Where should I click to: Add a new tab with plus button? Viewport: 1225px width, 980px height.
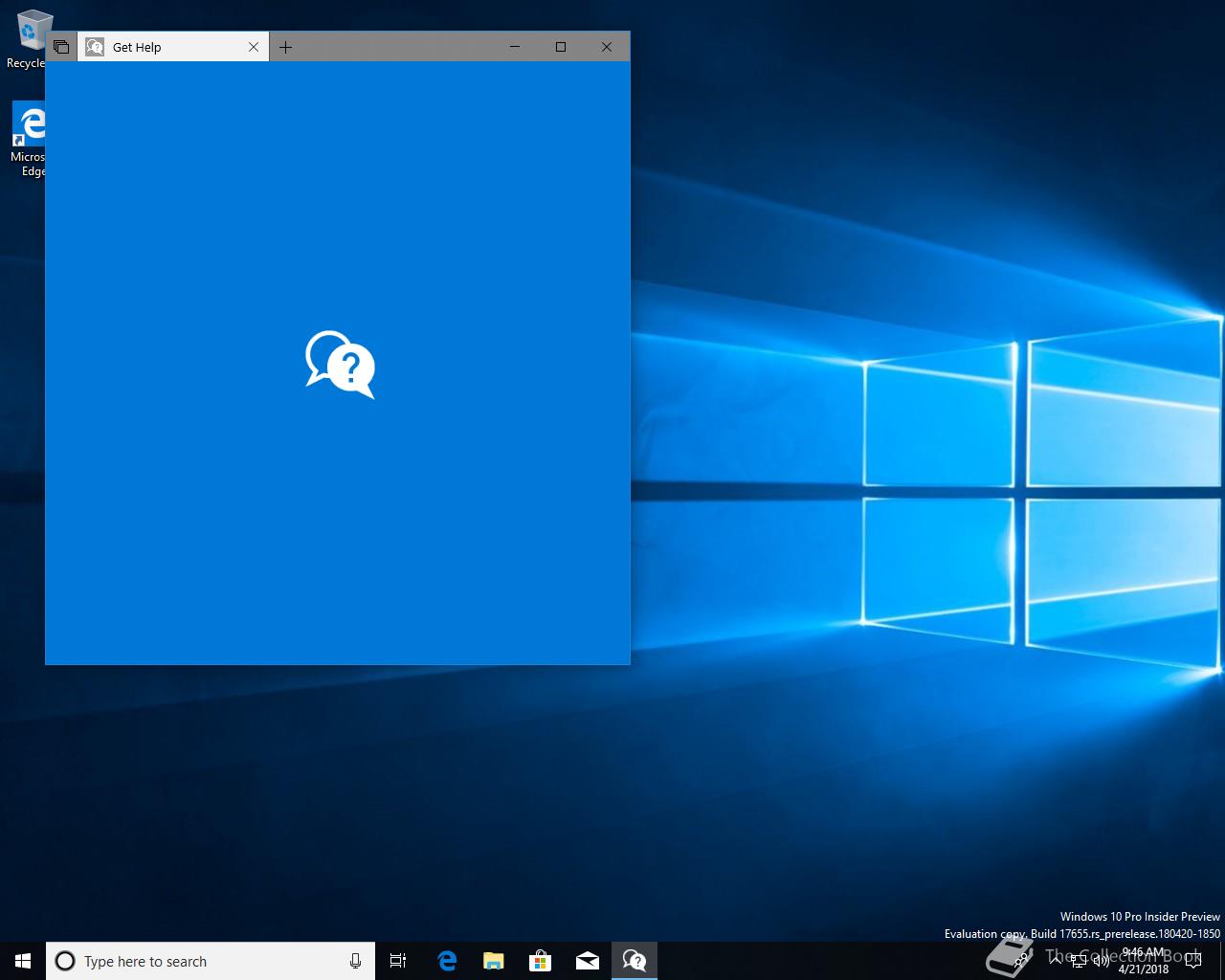click(285, 47)
